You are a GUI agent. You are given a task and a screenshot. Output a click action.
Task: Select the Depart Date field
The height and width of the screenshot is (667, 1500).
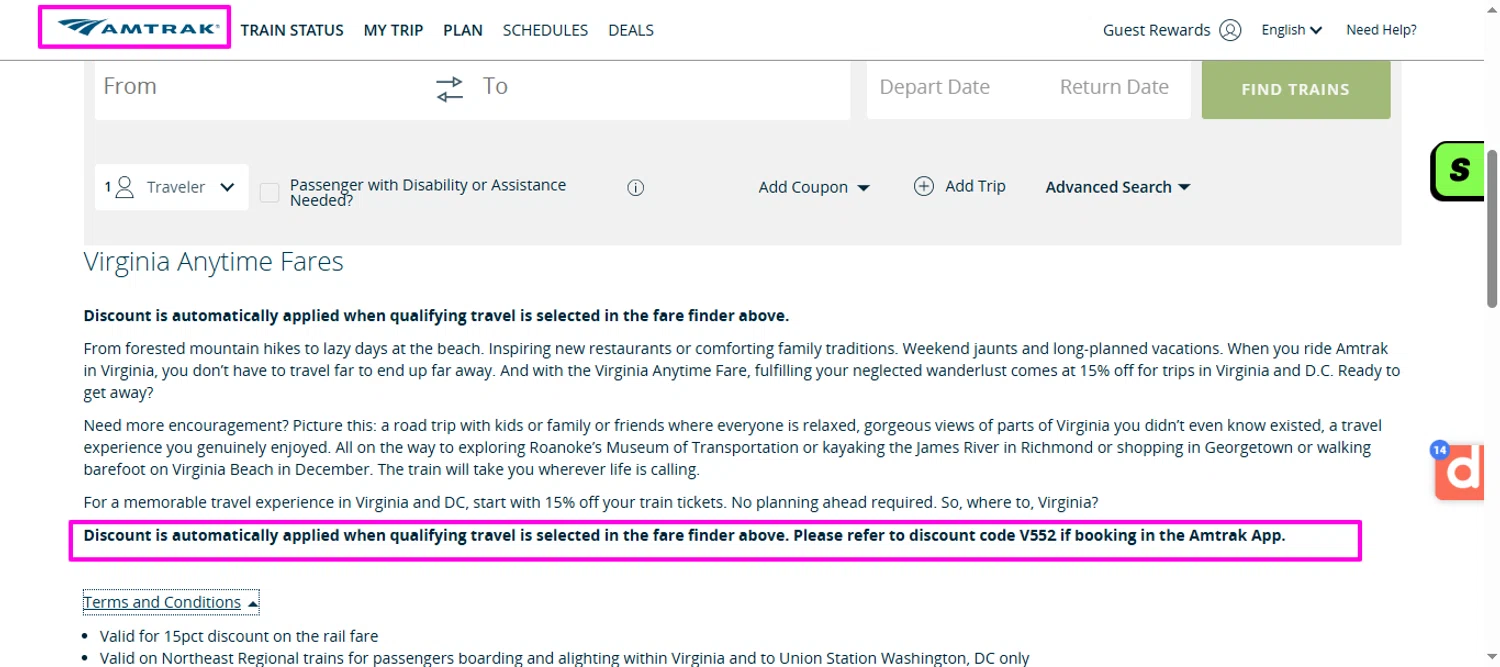[x=934, y=87]
